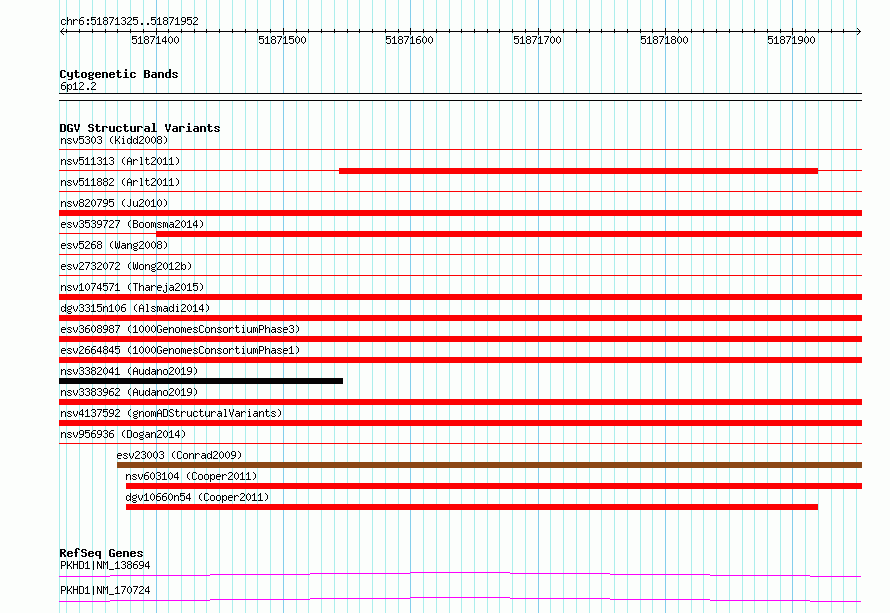Screen dimensions: 890x613
Task: Open variant nsv820795 (Ju2010) label
Action: (x=114, y=203)
